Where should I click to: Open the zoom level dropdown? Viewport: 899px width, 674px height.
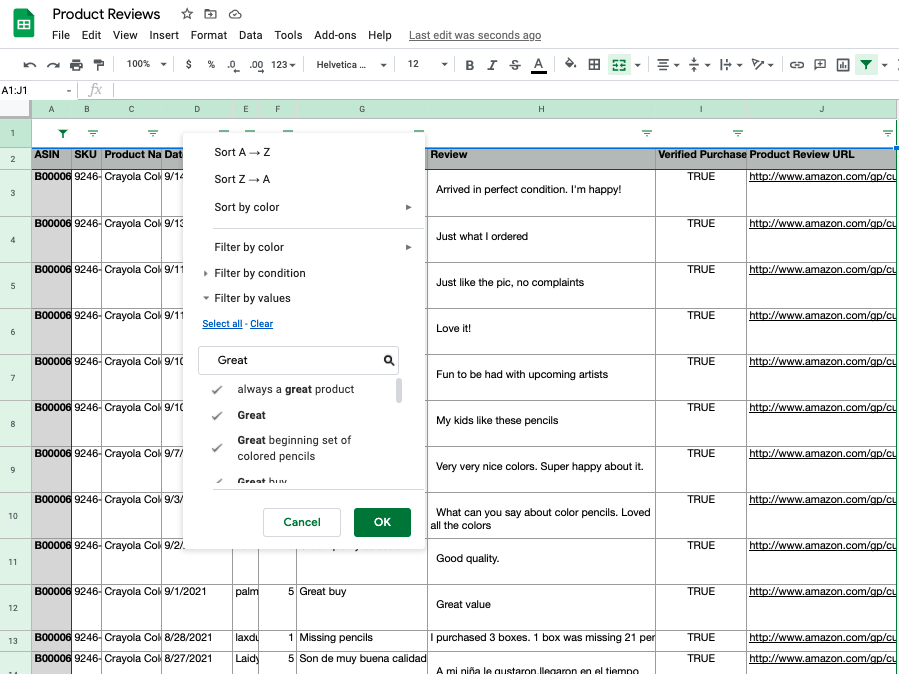tap(145, 65)
